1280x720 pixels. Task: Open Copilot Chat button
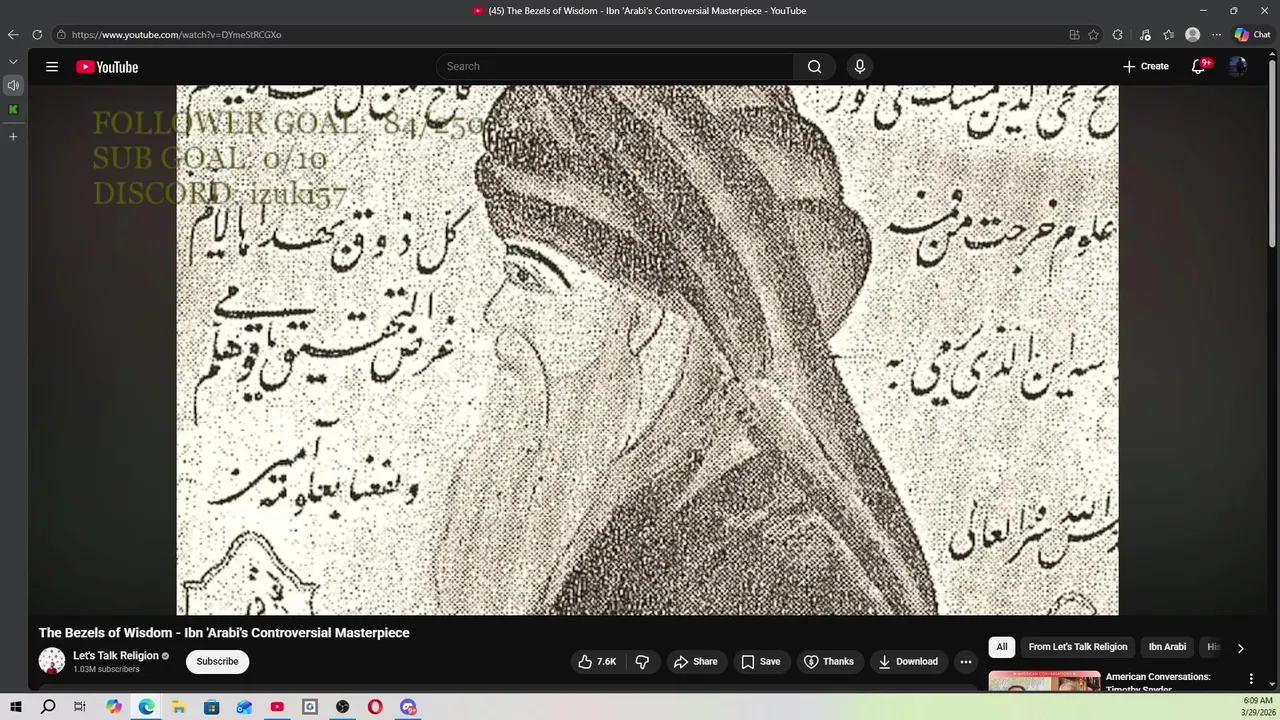(1252, 34)
